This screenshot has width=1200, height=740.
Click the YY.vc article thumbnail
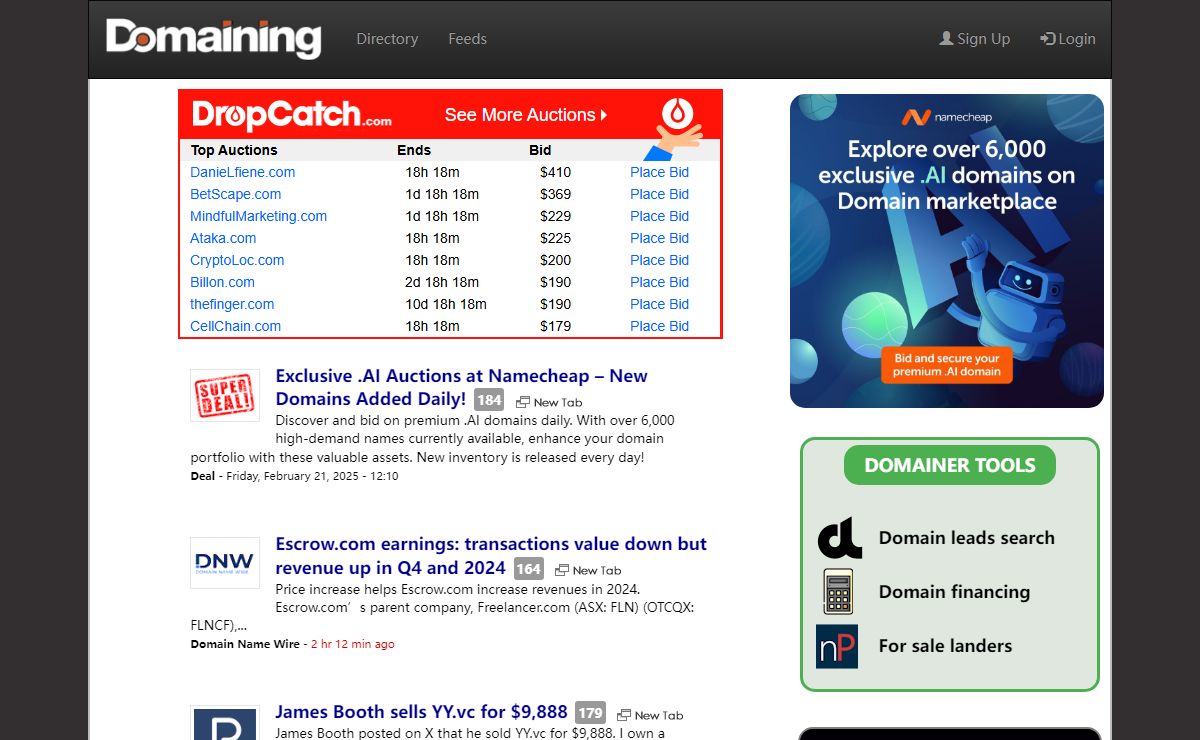[225, 722]
